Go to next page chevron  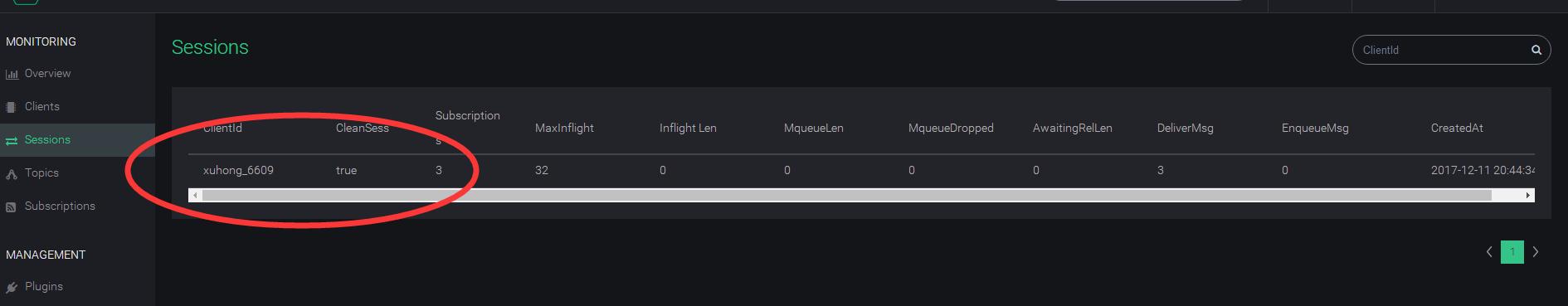[1536, 252]
